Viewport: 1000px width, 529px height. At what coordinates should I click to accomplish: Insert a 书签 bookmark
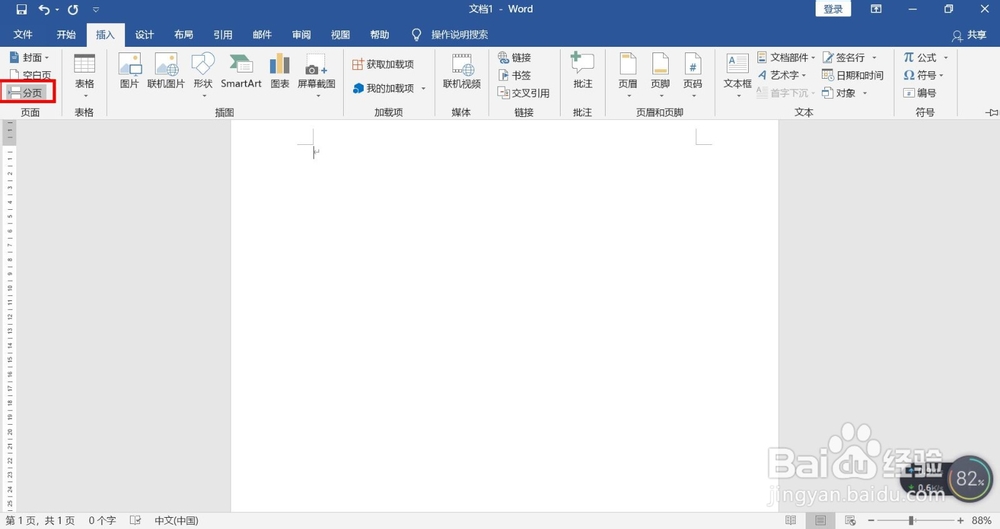tap(515, 75)
